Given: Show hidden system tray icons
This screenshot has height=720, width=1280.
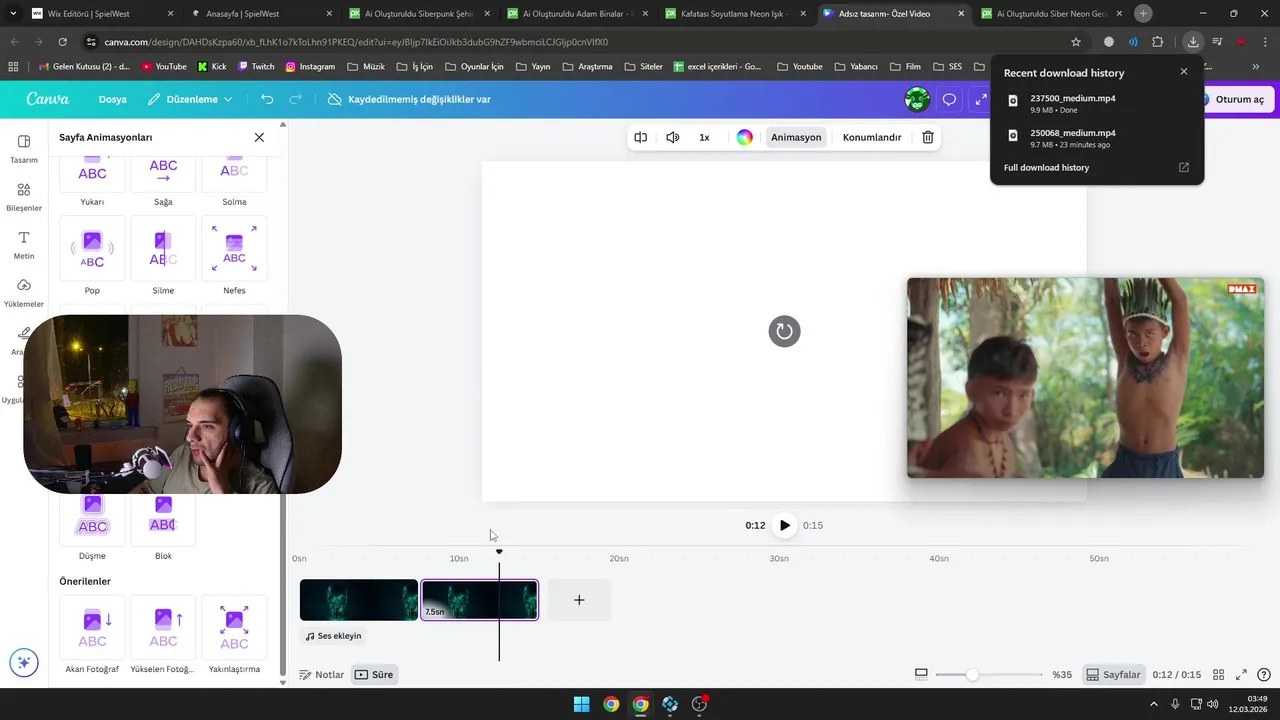Looking at the screenshot, I should tap(1155, 704).
